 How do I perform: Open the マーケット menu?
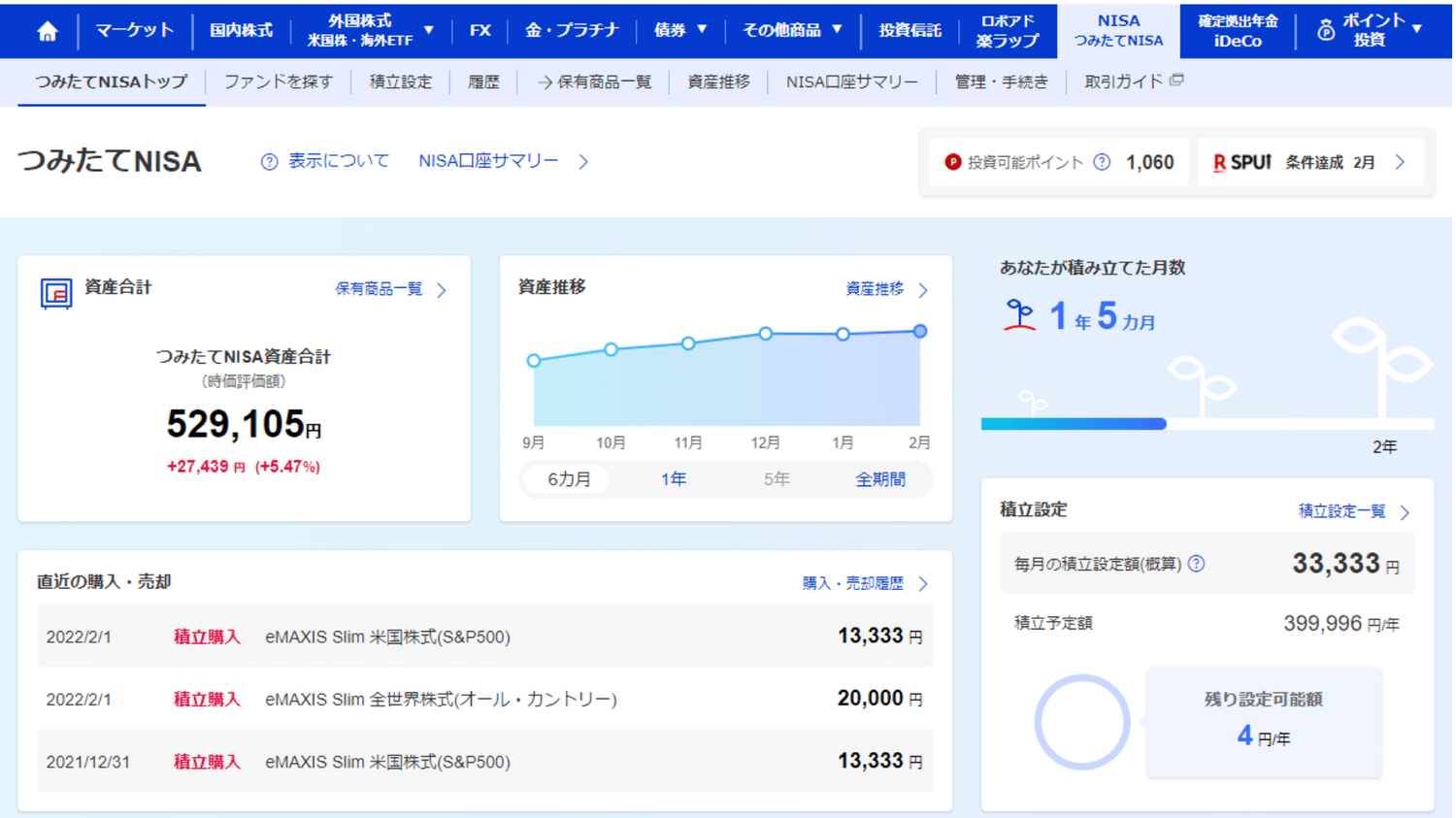point(134,30)
